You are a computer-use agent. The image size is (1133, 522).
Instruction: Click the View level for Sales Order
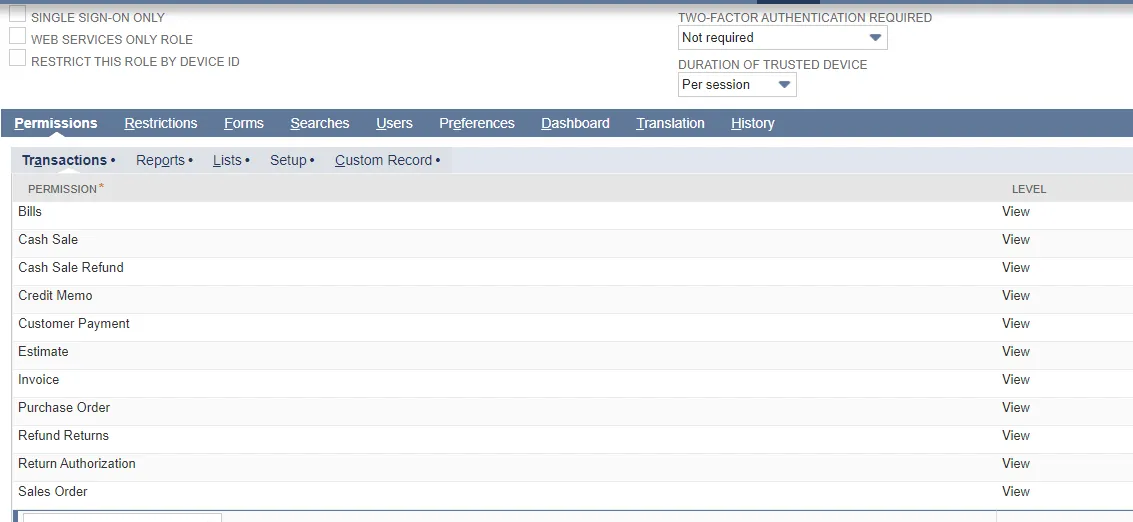coord(1015,492)
